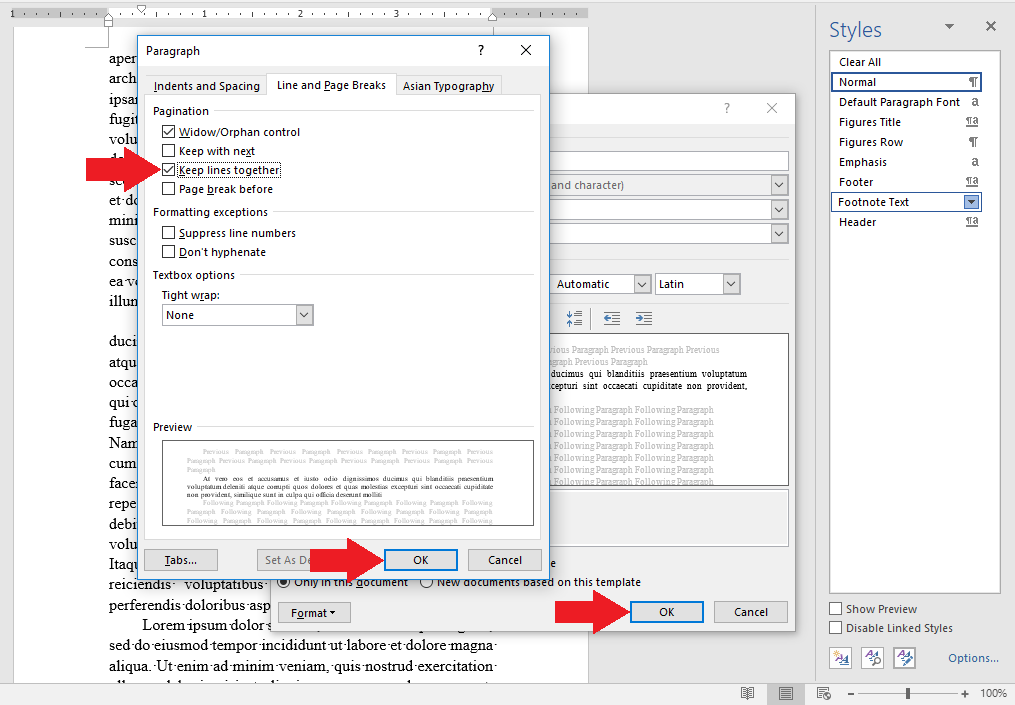
Task: Open the Manage Styles icon
Action: point(904,658)
